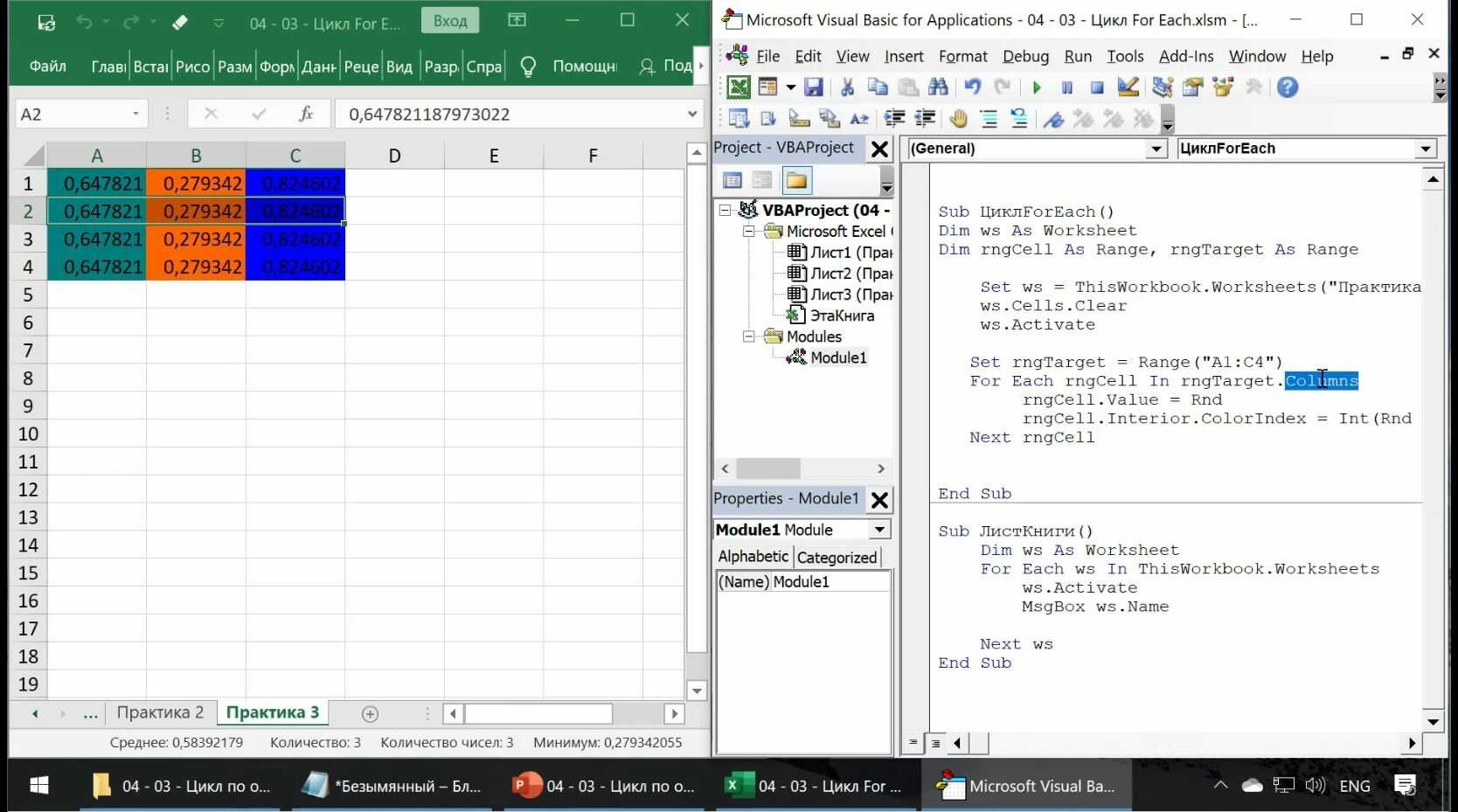Viewport: 1458px width, 812px height.
Task: Click Uncomment Block icon
Action: tap(1018, 119)
